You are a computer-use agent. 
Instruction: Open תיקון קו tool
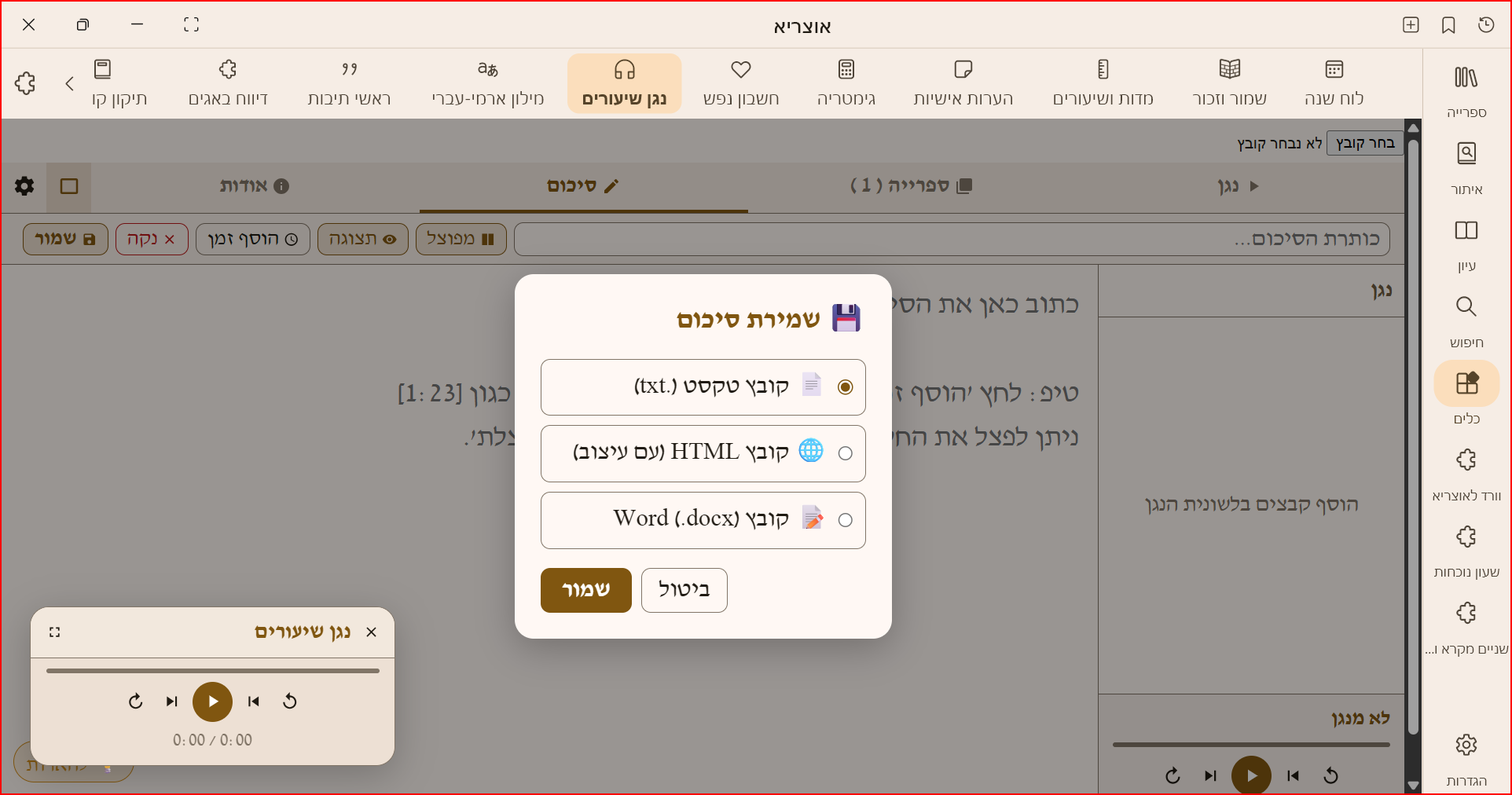click(x=118, y=83)
